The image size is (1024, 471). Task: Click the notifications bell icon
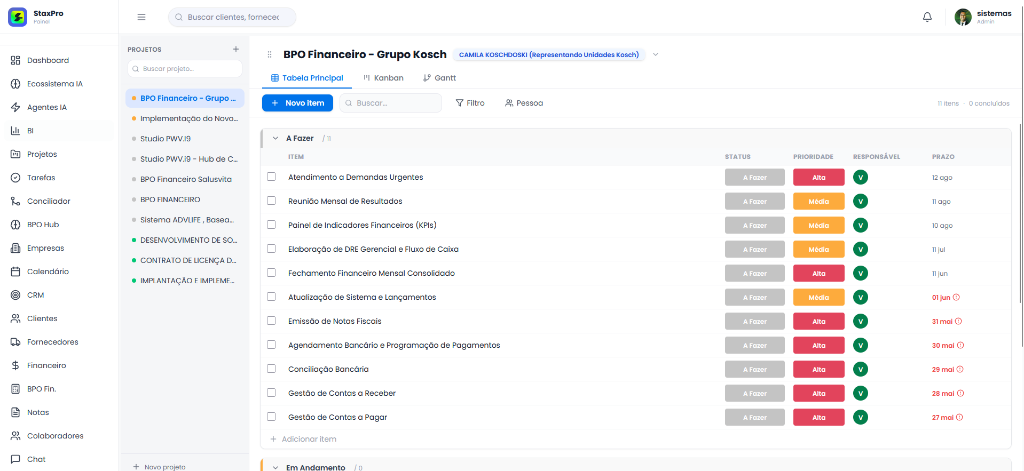pos(927,17)
